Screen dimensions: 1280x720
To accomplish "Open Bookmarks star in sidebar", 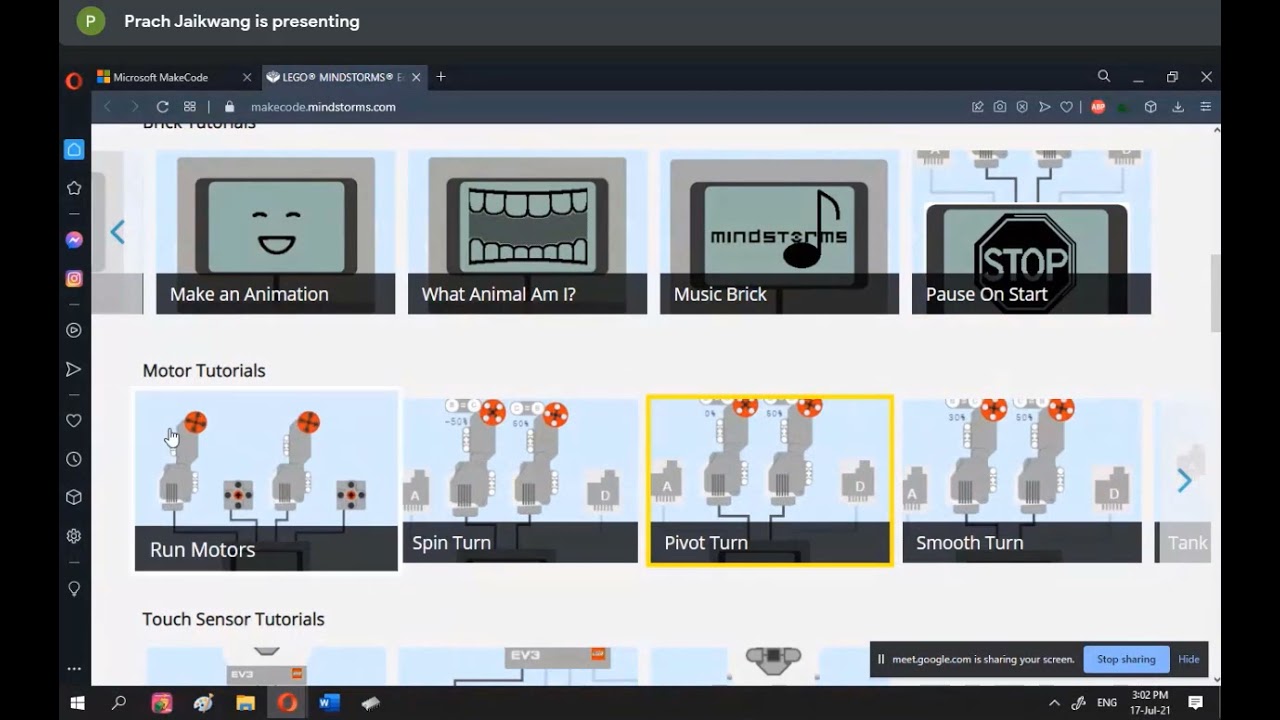I will [x=74, y=188].
